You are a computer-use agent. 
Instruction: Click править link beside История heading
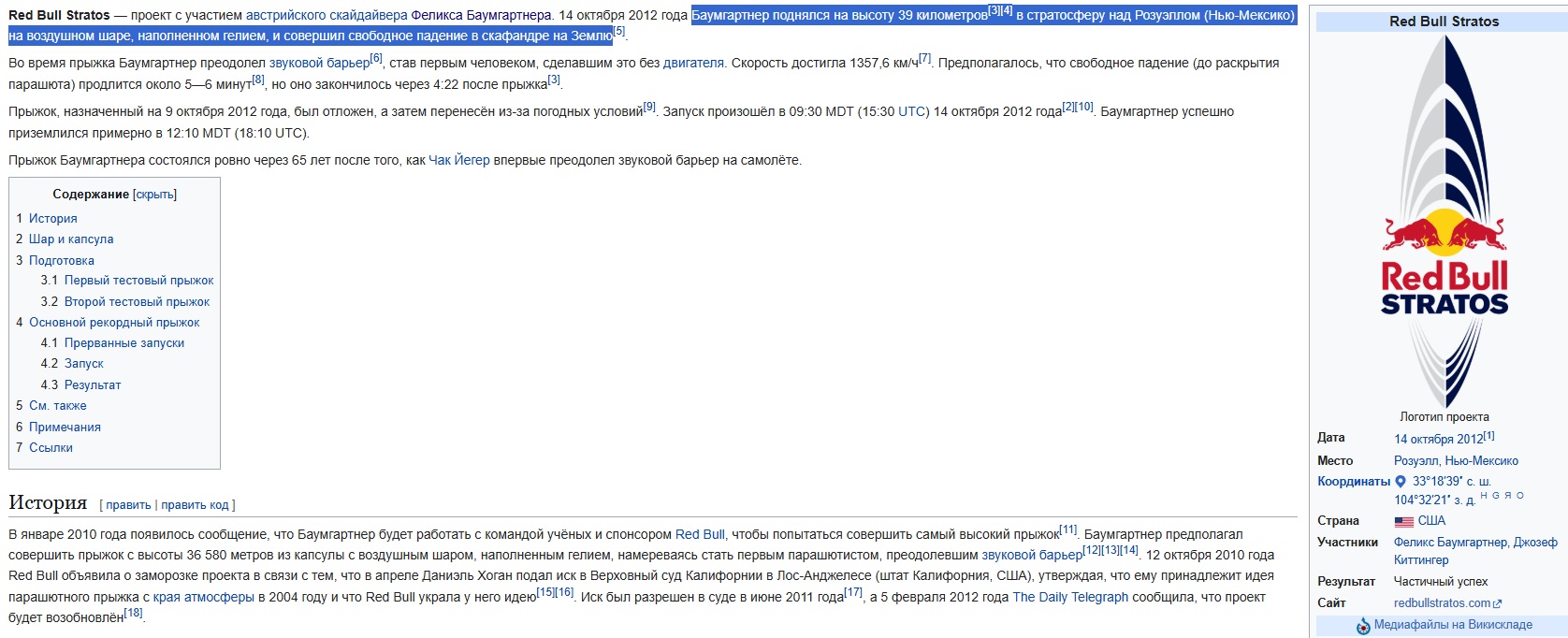(128, 505)
